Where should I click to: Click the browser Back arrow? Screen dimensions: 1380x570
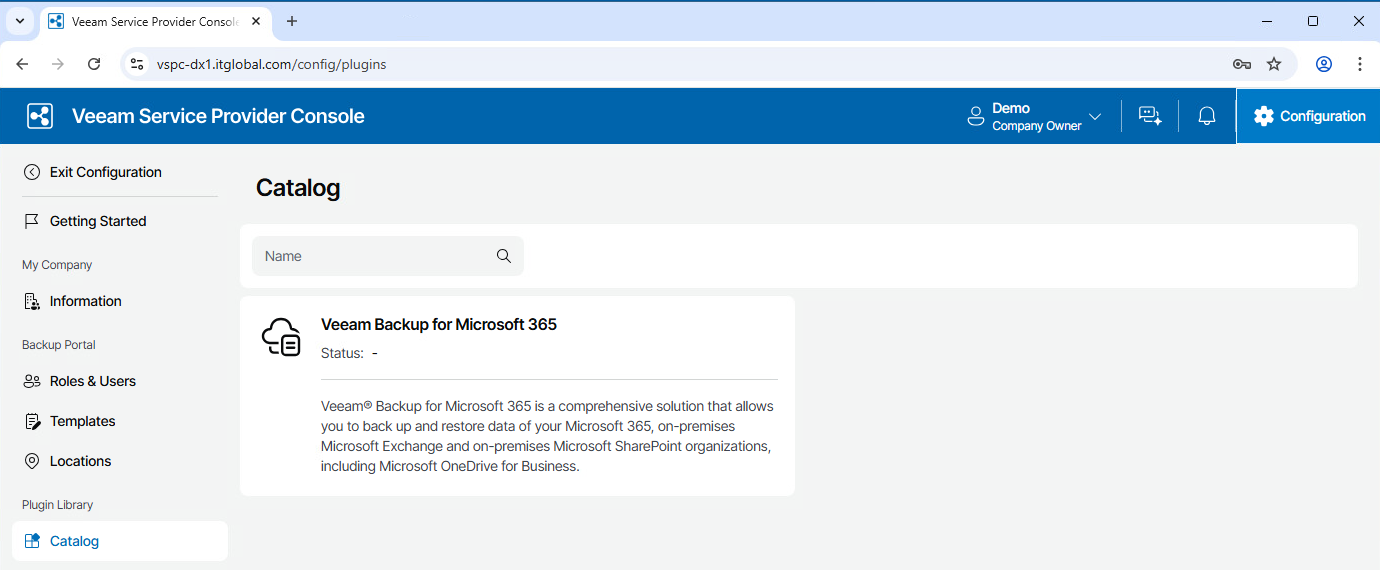pos(22,64)
